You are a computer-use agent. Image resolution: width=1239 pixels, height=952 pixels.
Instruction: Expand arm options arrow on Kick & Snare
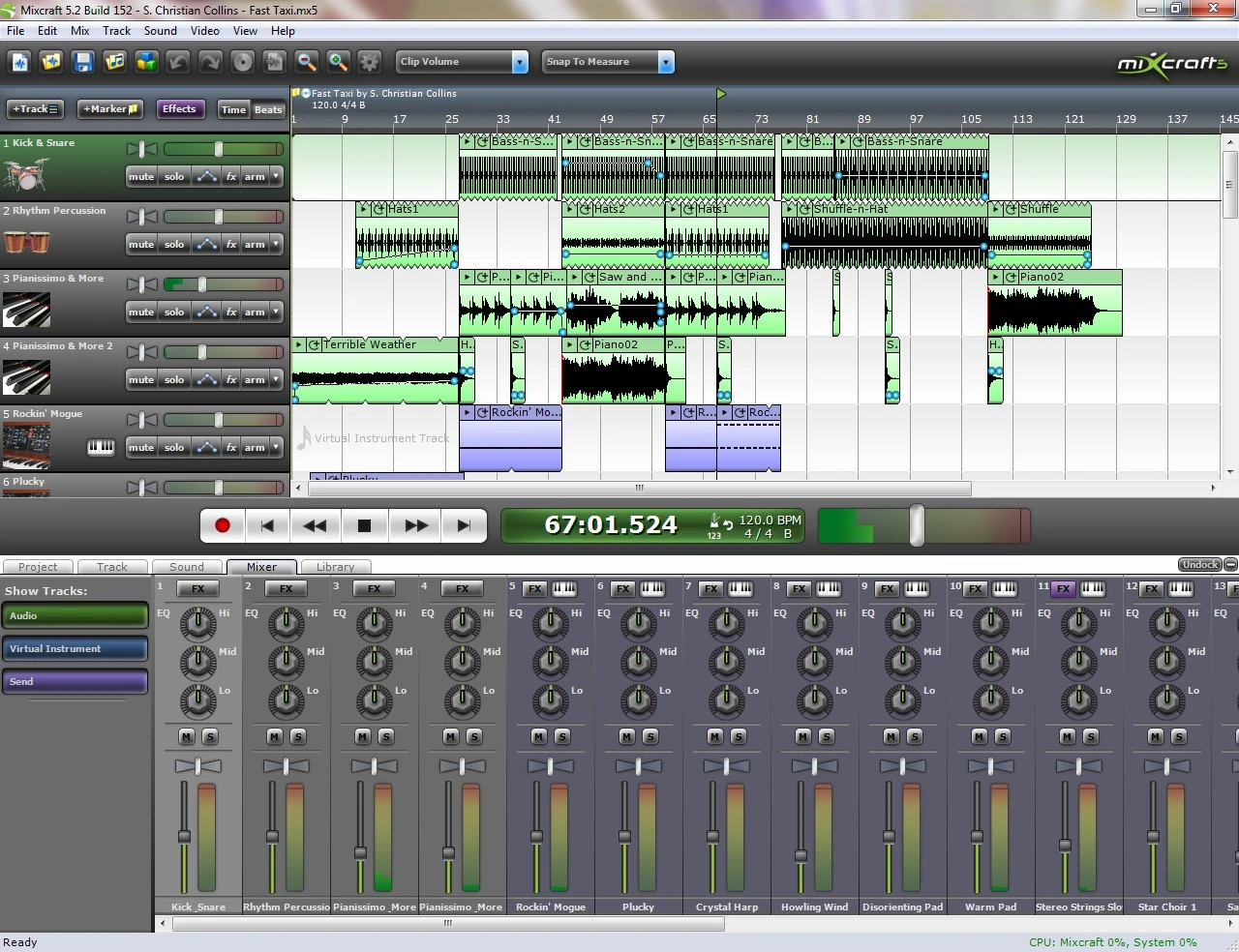276,177
